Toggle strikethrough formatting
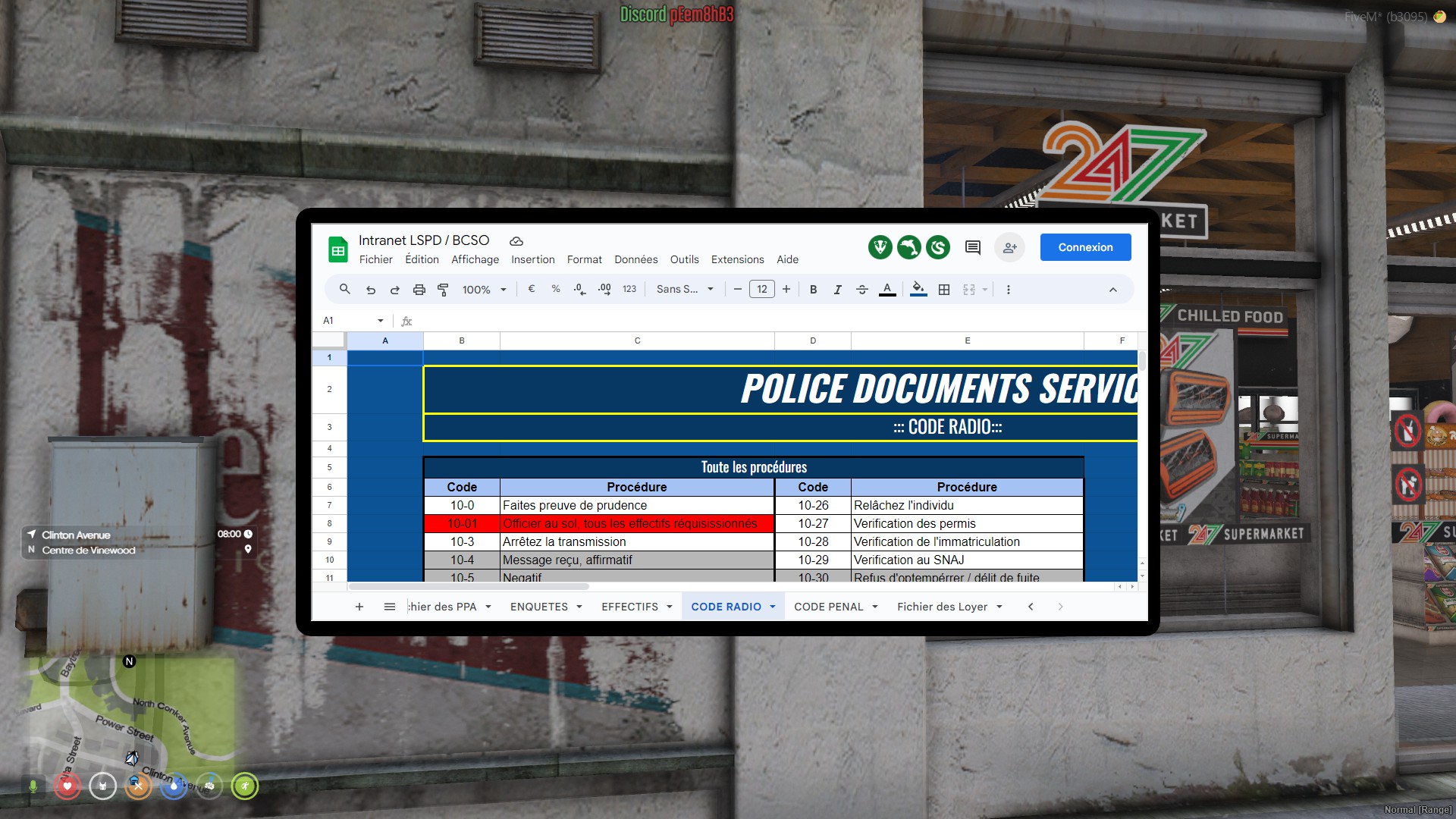The height and width of the screenshot is (819, 1456). [862, 290]
